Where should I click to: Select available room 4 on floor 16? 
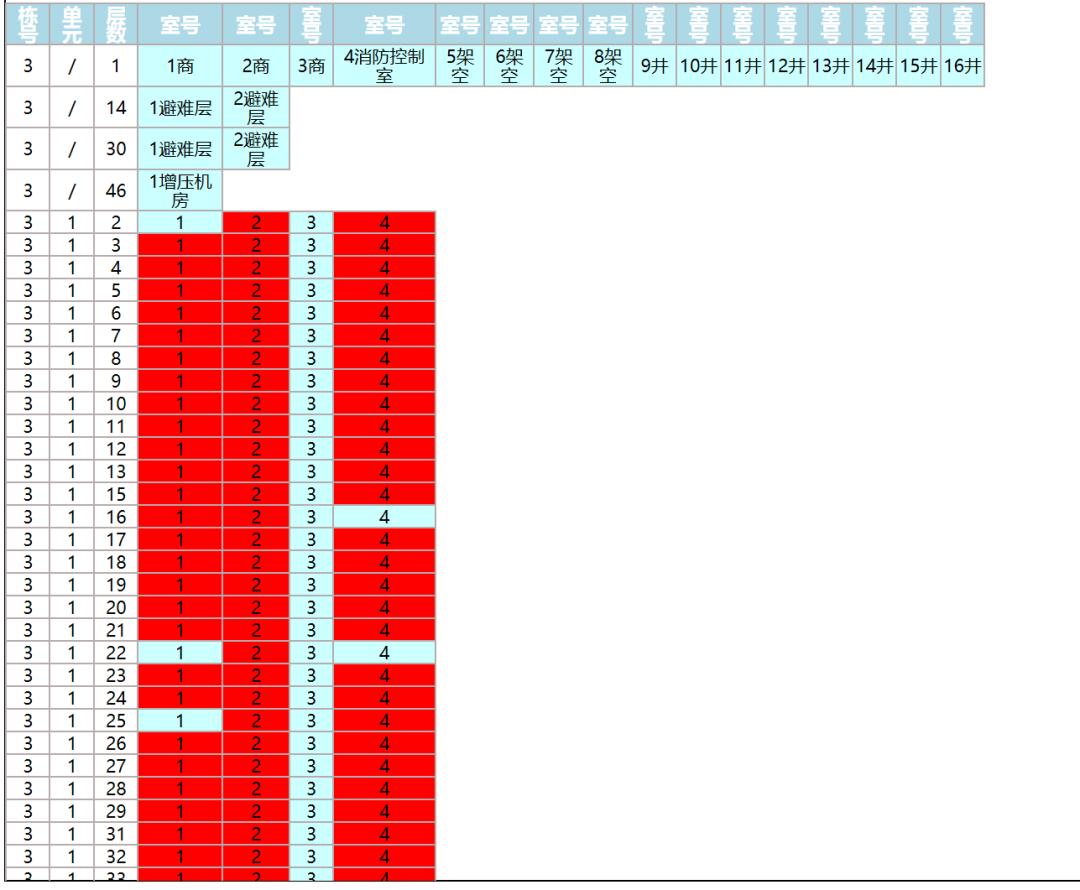pos(384,517)
